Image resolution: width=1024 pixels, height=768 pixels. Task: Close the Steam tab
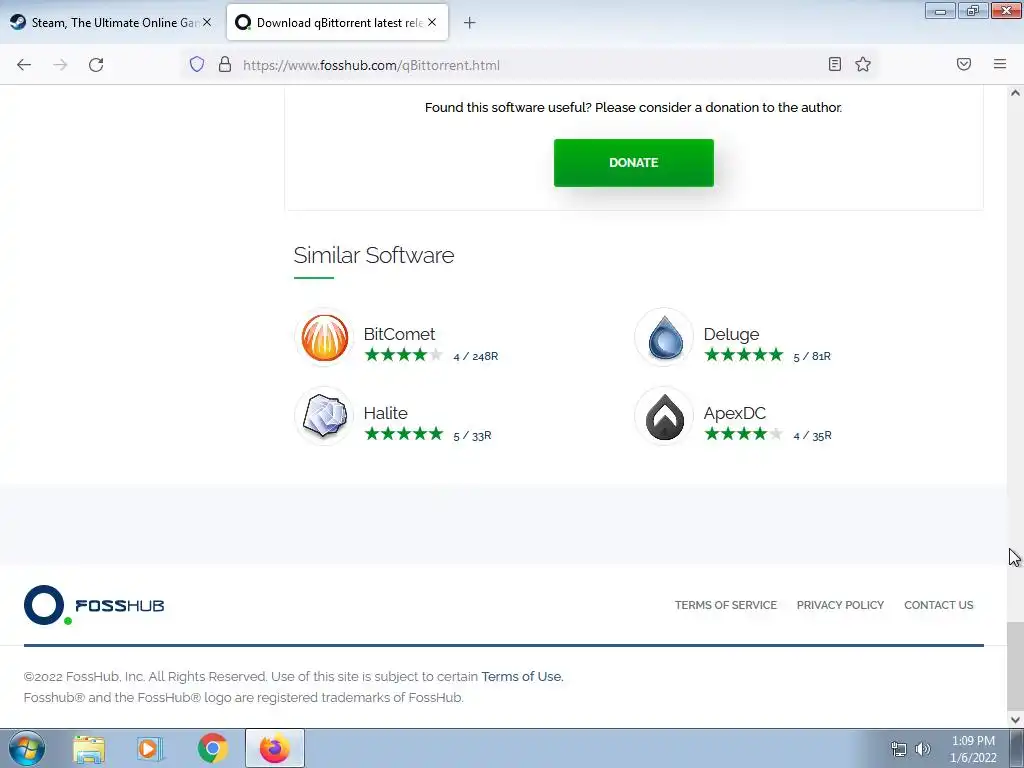206,22
